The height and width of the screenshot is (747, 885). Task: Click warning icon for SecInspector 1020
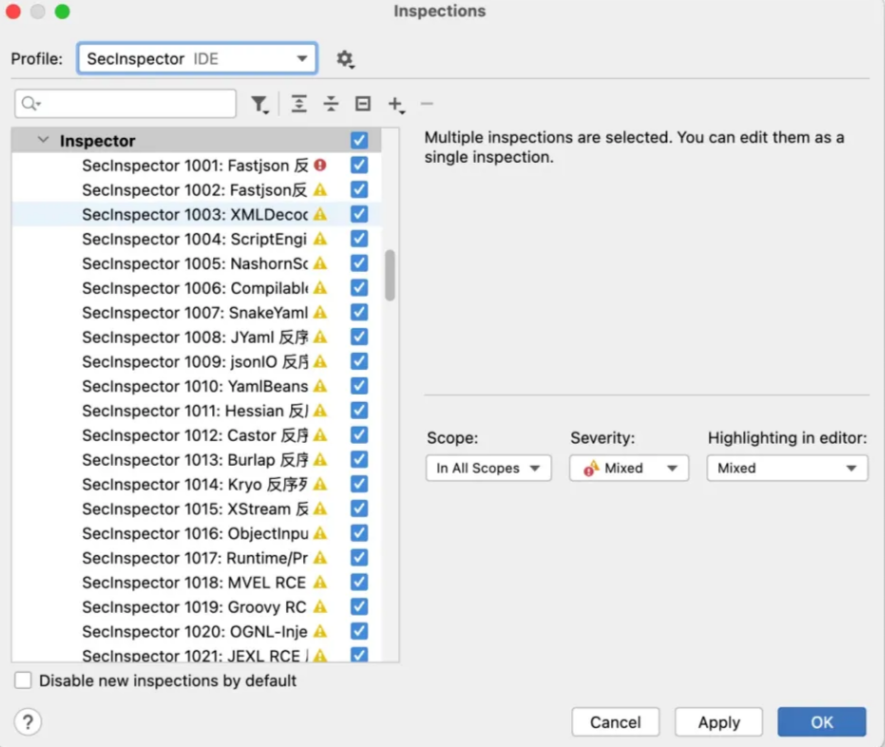pyautogui.click(x=320, y=631)
